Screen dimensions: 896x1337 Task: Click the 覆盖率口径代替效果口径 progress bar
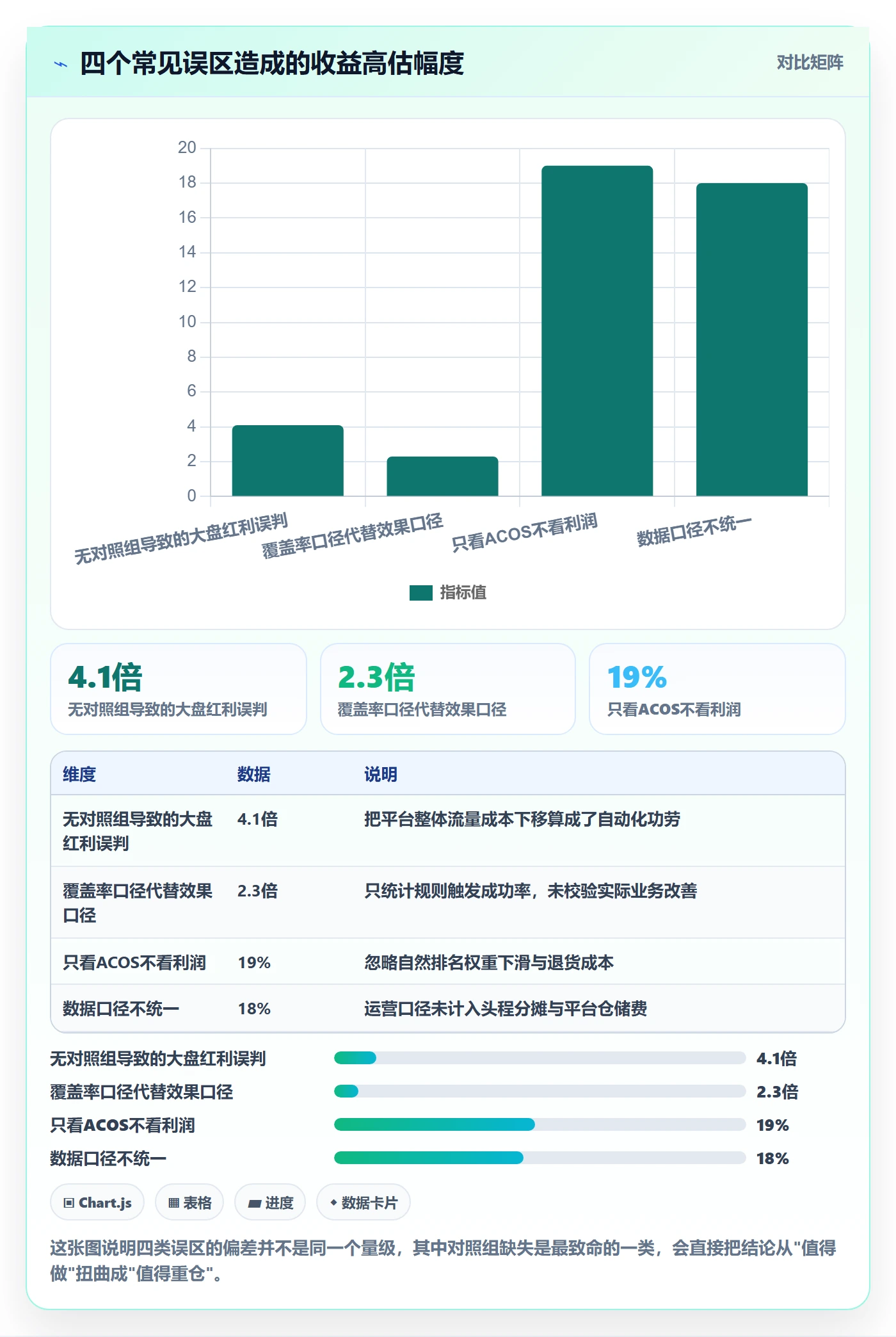click(x=540, y=1091)
